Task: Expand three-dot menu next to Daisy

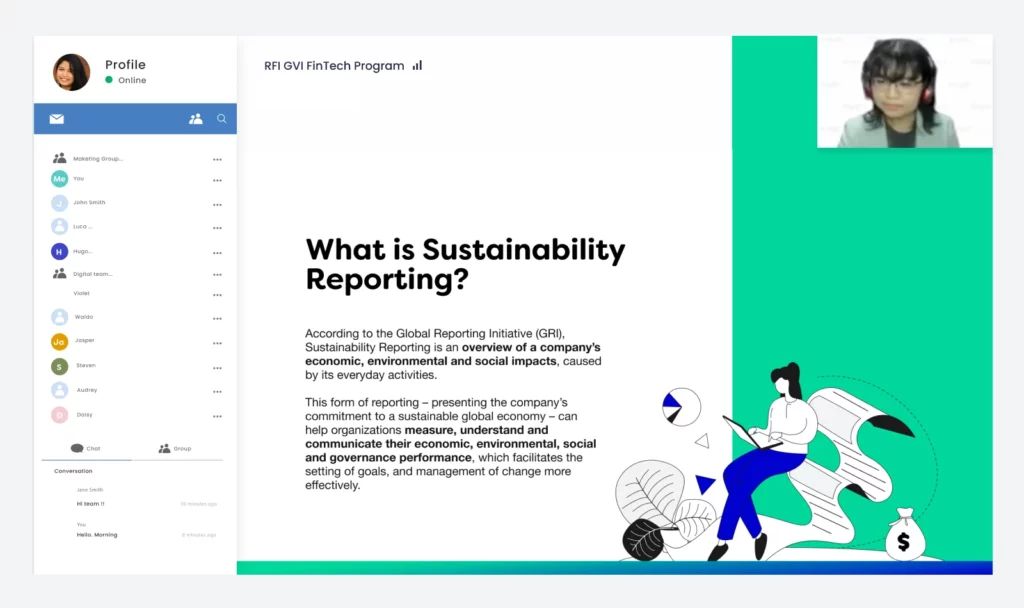Action: [217, 416]
